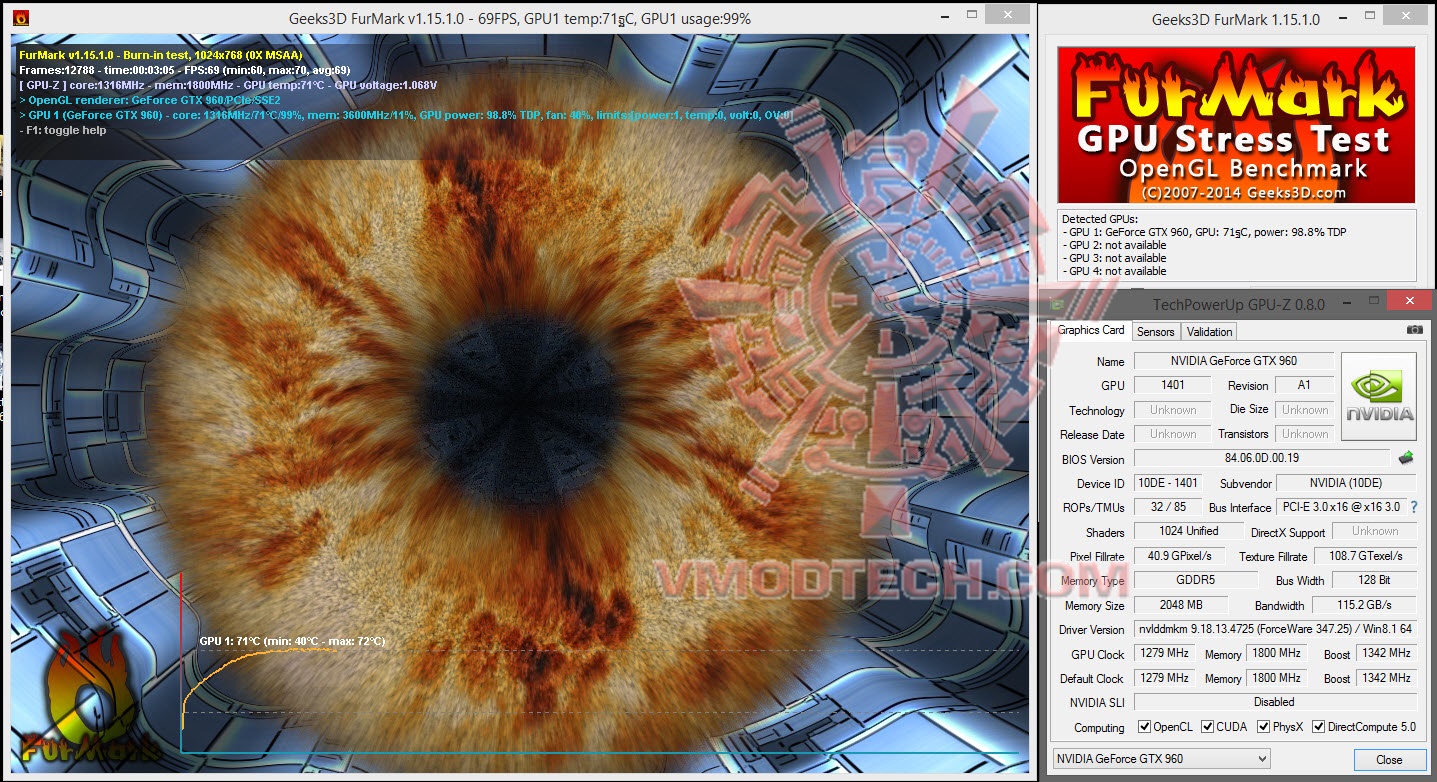
Task: Click the NVIDIA SLI field showing Disabled
Action: 1275,702
